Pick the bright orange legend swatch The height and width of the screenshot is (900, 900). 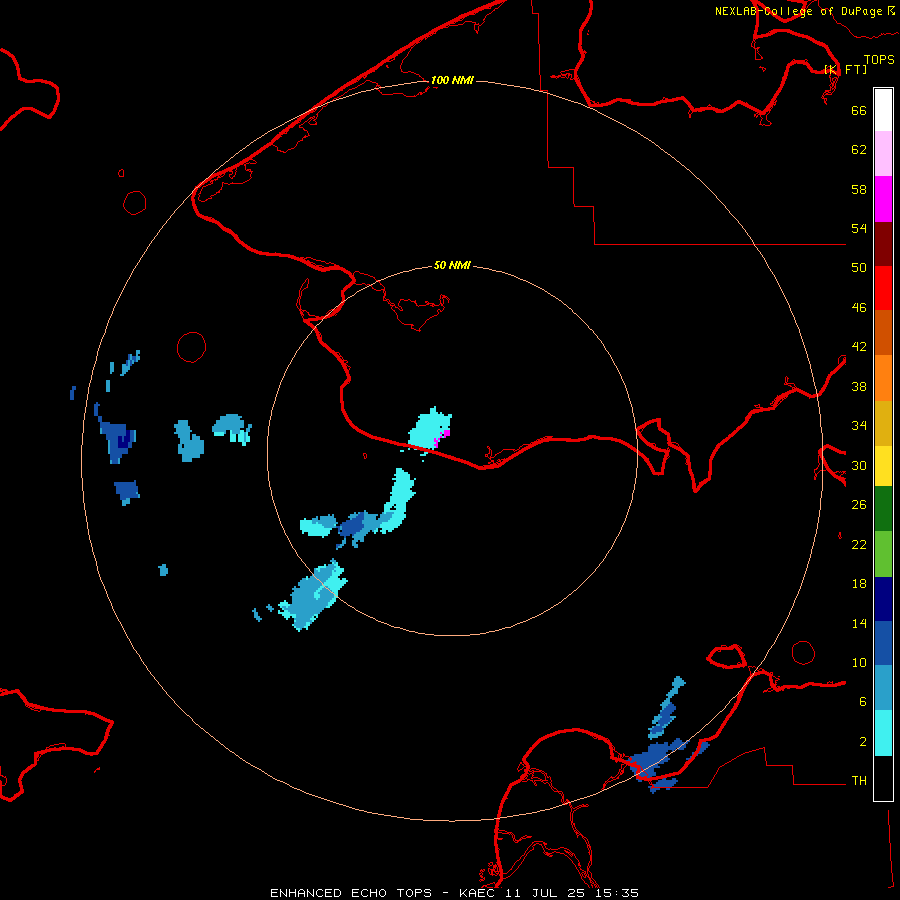coord(883,378)
